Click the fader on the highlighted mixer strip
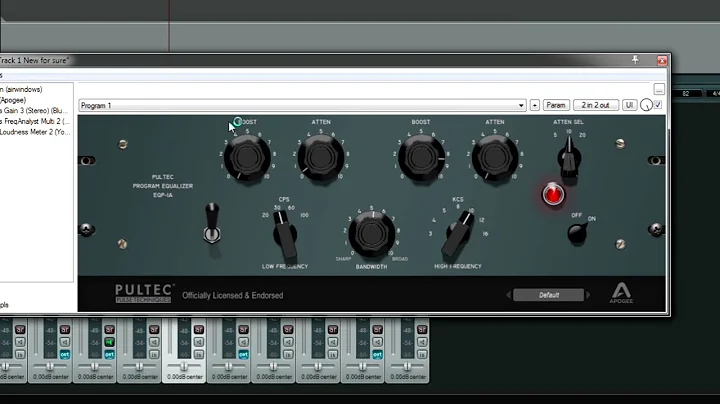720x404 pixels. (x=184, y=366)
